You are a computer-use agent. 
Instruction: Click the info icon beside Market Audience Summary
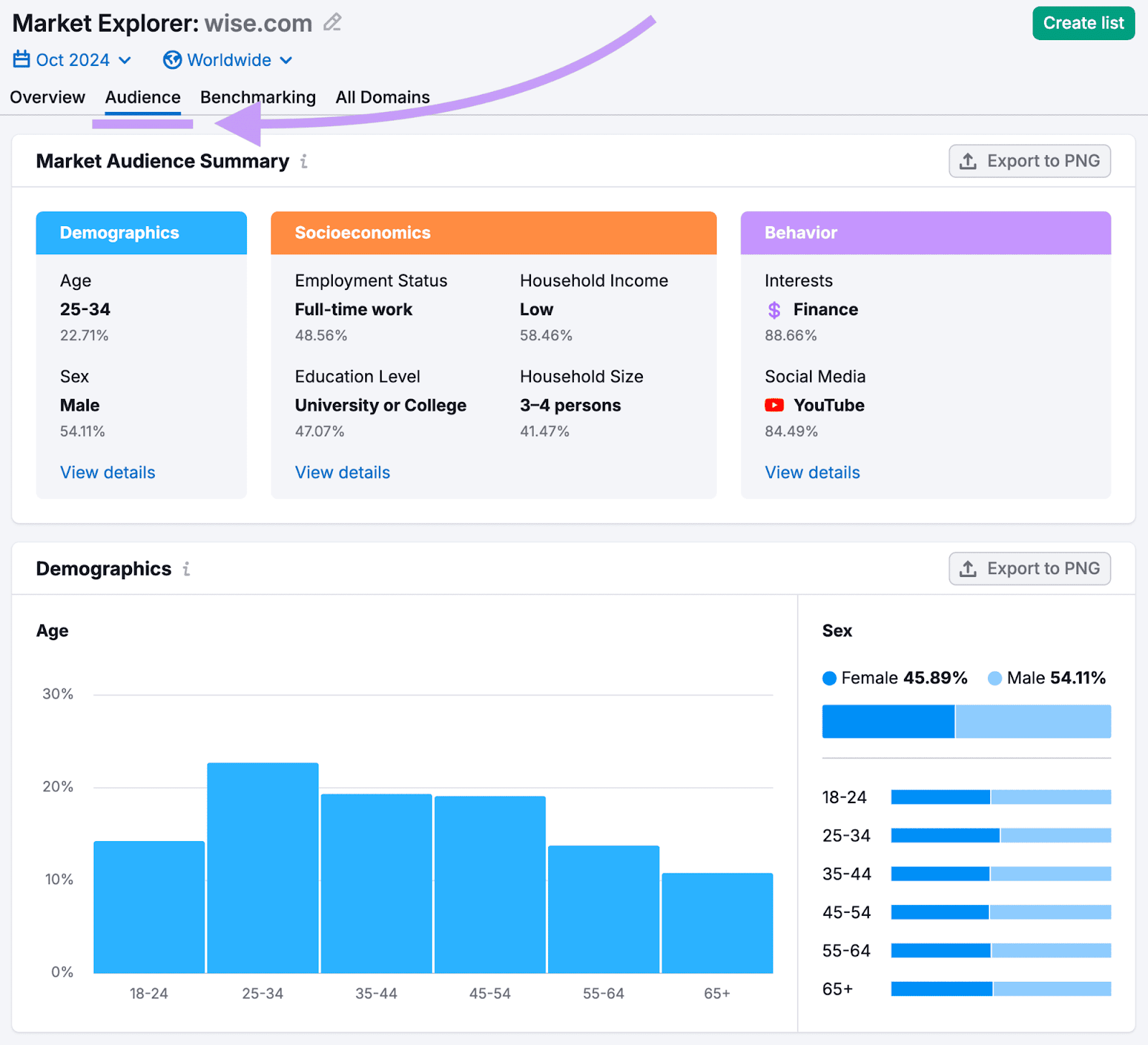[304, 161]
